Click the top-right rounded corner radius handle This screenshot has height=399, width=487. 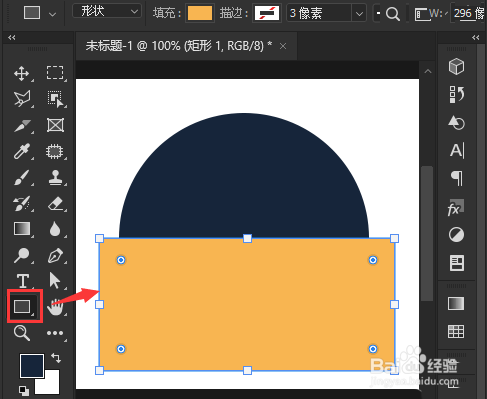373,260
